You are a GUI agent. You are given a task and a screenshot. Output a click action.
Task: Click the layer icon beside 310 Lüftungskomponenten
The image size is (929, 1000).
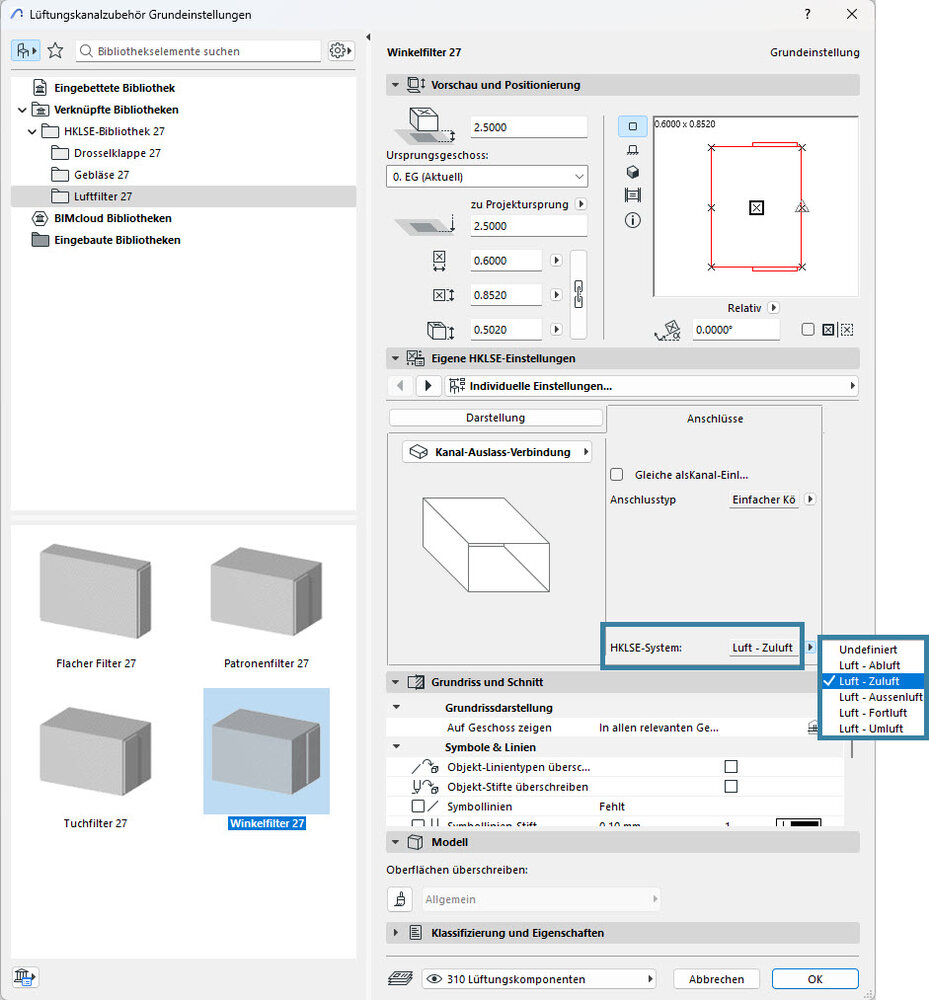[x=400, y=978]
